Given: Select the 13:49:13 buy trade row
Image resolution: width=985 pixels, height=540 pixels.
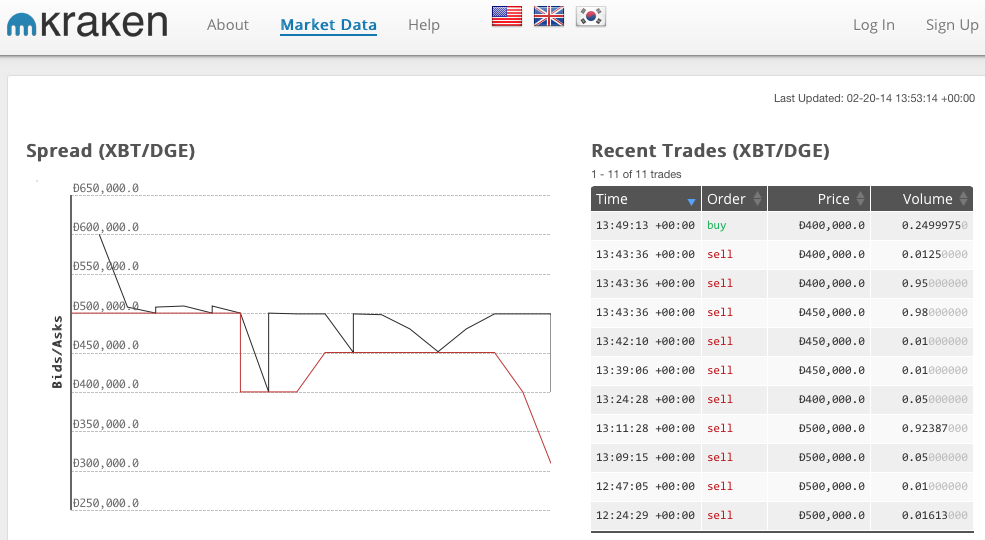Looking at the screenshot, I should (x=781, y=225).
